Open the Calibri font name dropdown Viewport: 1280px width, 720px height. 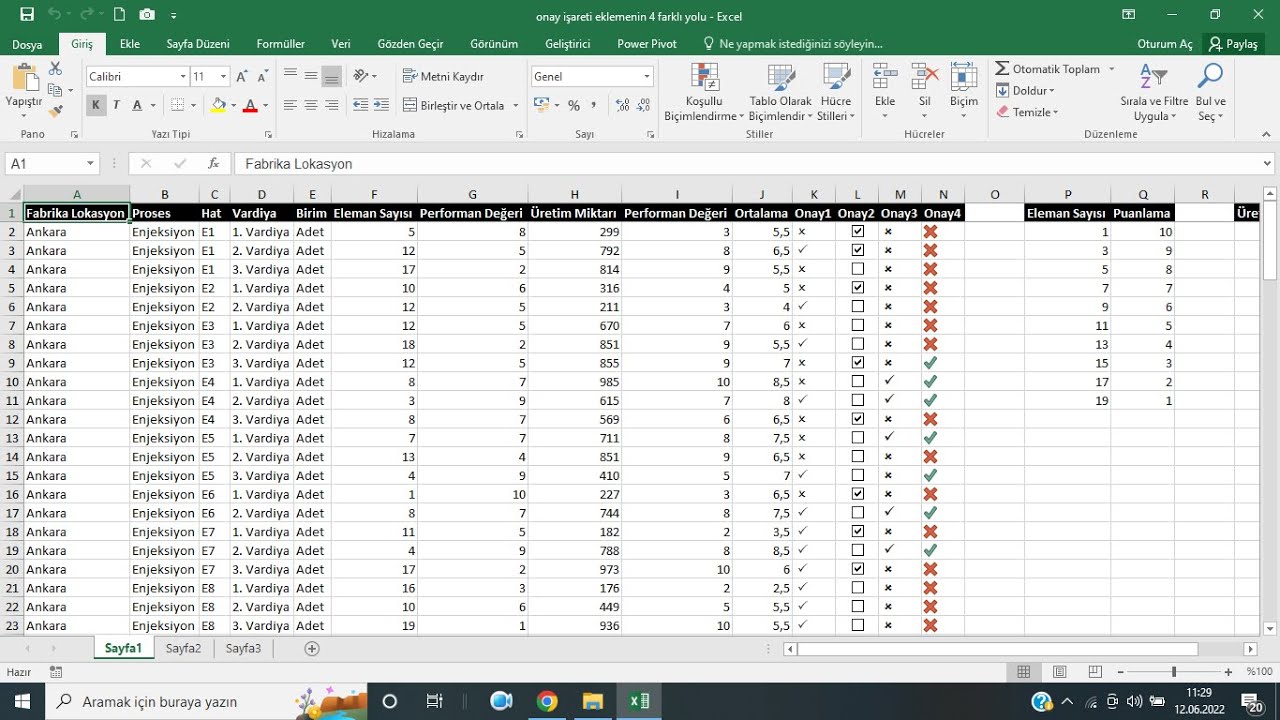[x=183, y=76]
